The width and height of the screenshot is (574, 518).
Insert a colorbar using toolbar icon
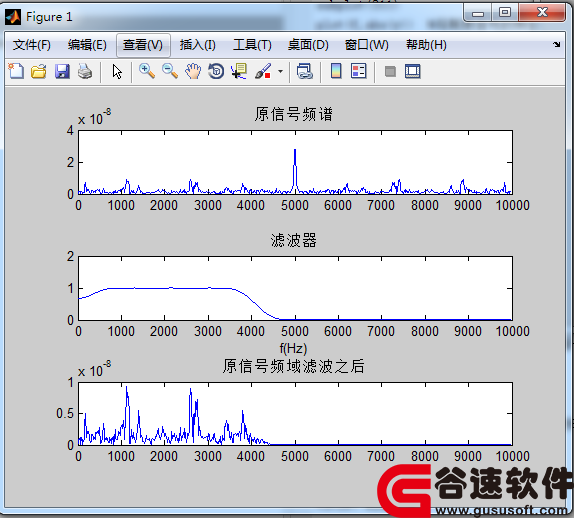point(336,71)
